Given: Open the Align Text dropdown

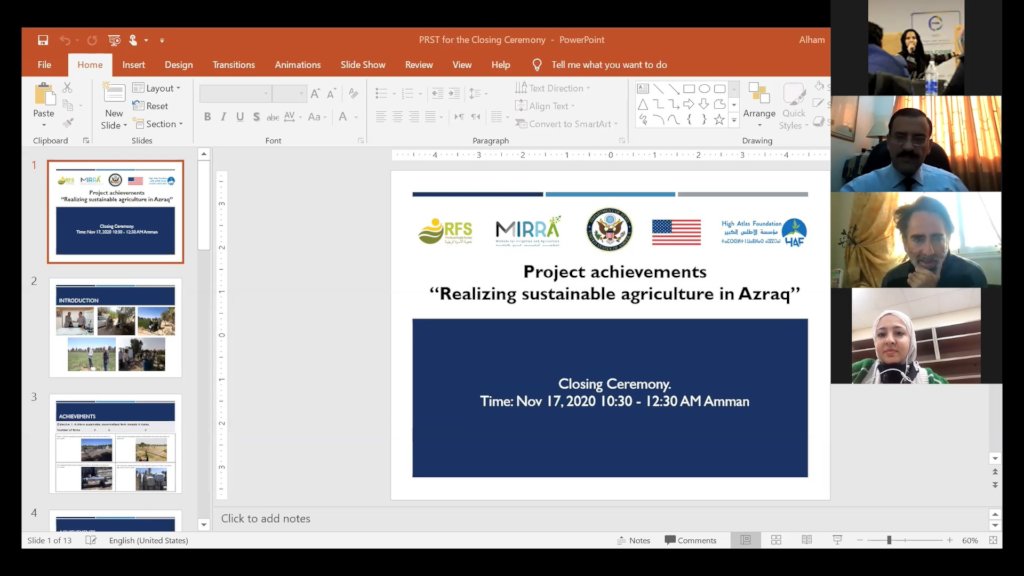Looking at the screenshot, I should 545,106.
